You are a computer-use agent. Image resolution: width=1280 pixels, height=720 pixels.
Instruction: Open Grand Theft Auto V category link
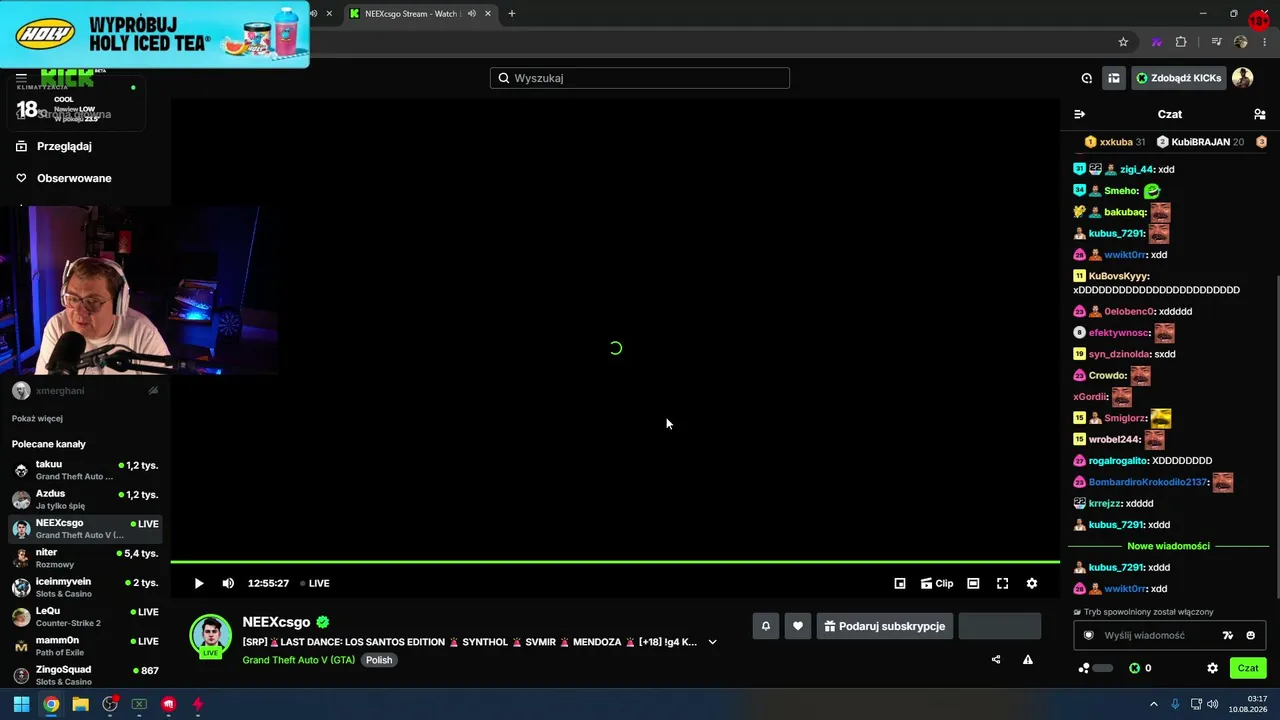[298, 660]
